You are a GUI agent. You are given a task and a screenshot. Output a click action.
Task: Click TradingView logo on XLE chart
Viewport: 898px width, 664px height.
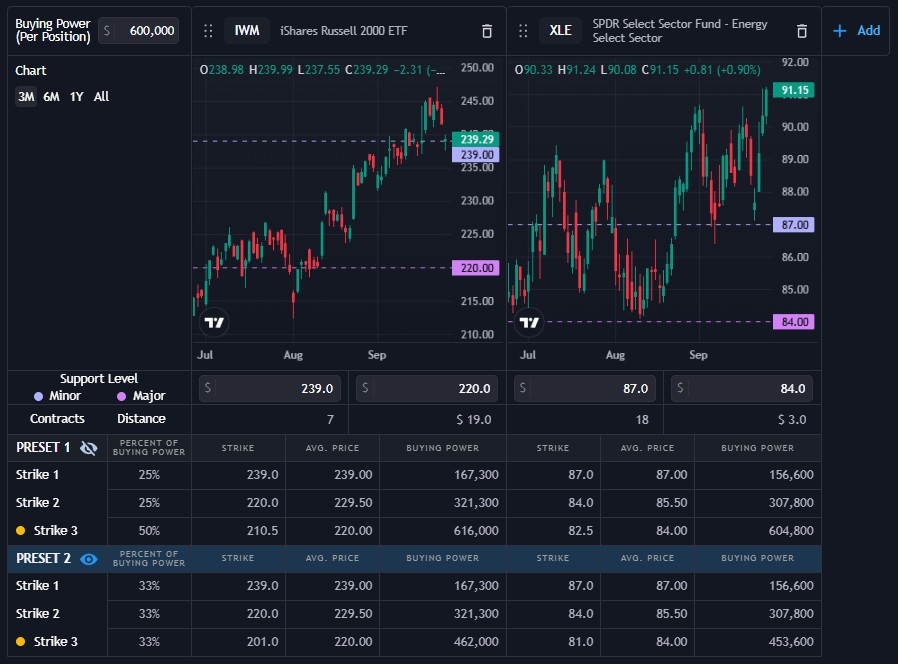coord(529,322)
